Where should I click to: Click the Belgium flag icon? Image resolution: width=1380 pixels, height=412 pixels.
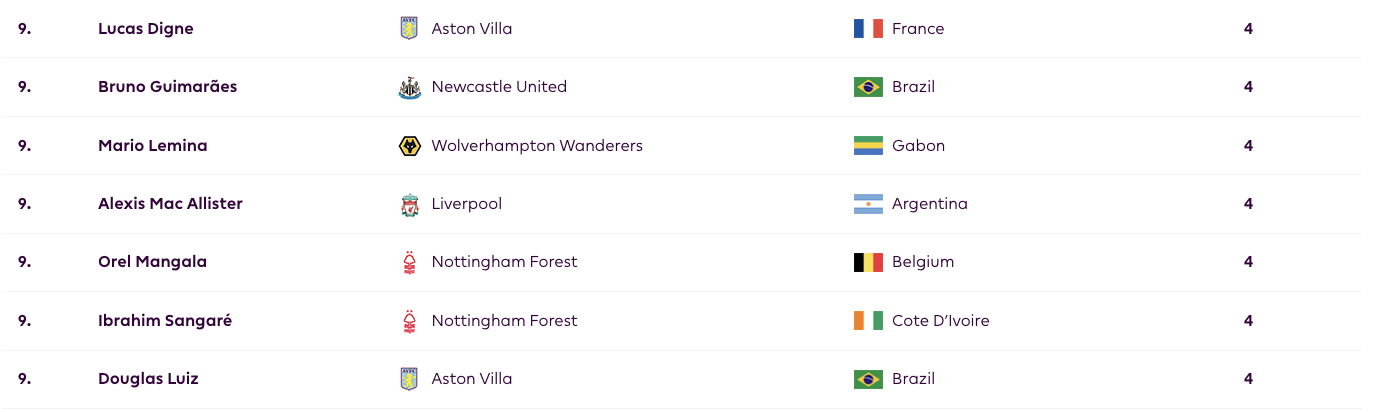[868, 262]
